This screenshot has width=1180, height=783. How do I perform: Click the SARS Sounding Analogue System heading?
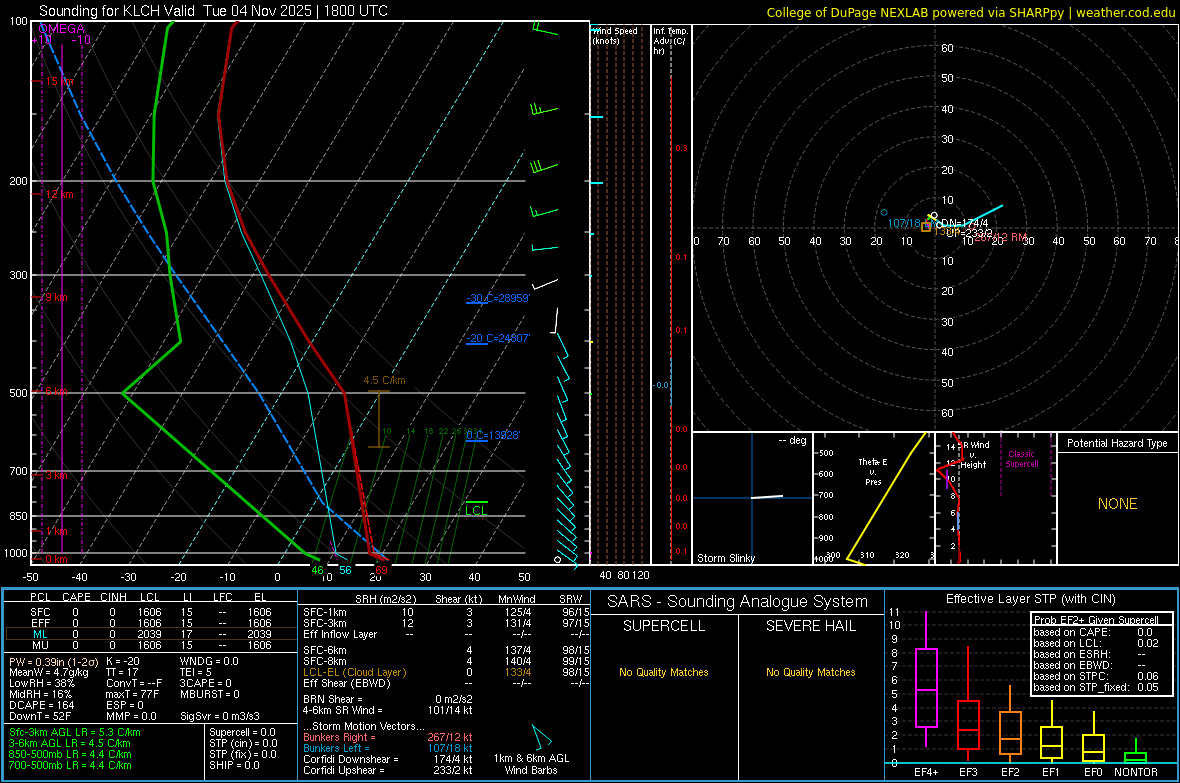737,602
